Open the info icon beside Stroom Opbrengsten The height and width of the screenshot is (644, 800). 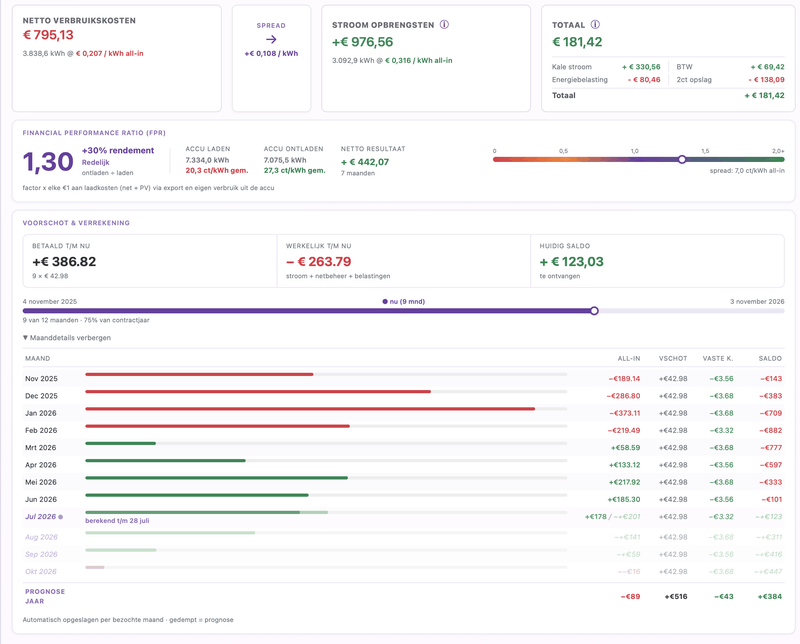tap(444, 24)
